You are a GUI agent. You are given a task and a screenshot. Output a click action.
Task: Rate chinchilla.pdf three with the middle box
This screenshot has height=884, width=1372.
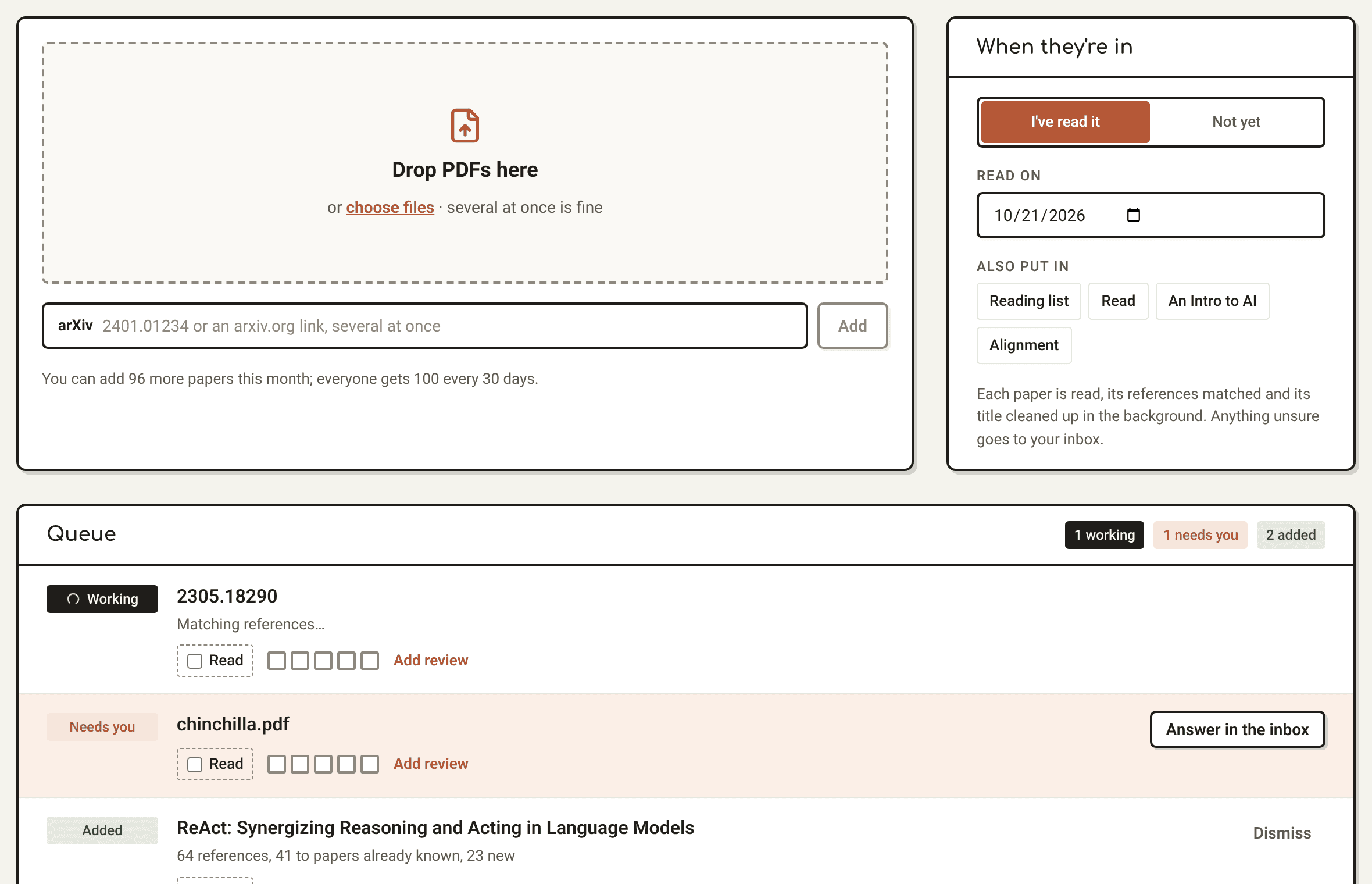click(x=323, y=764)
